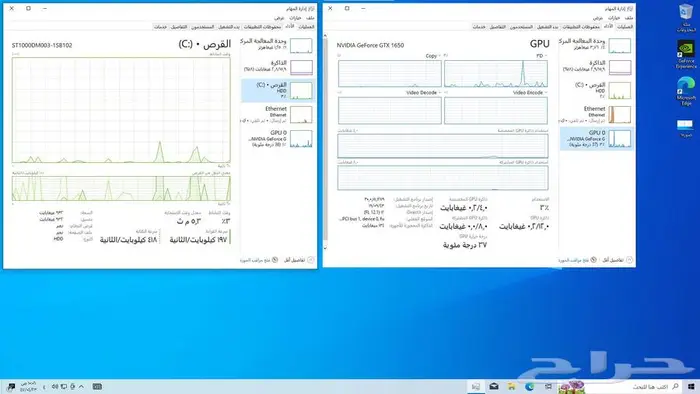Viewport: 700px width, 394px height.
Task: Open touch keyboard taskbar icon
Action: click(97, 386)
